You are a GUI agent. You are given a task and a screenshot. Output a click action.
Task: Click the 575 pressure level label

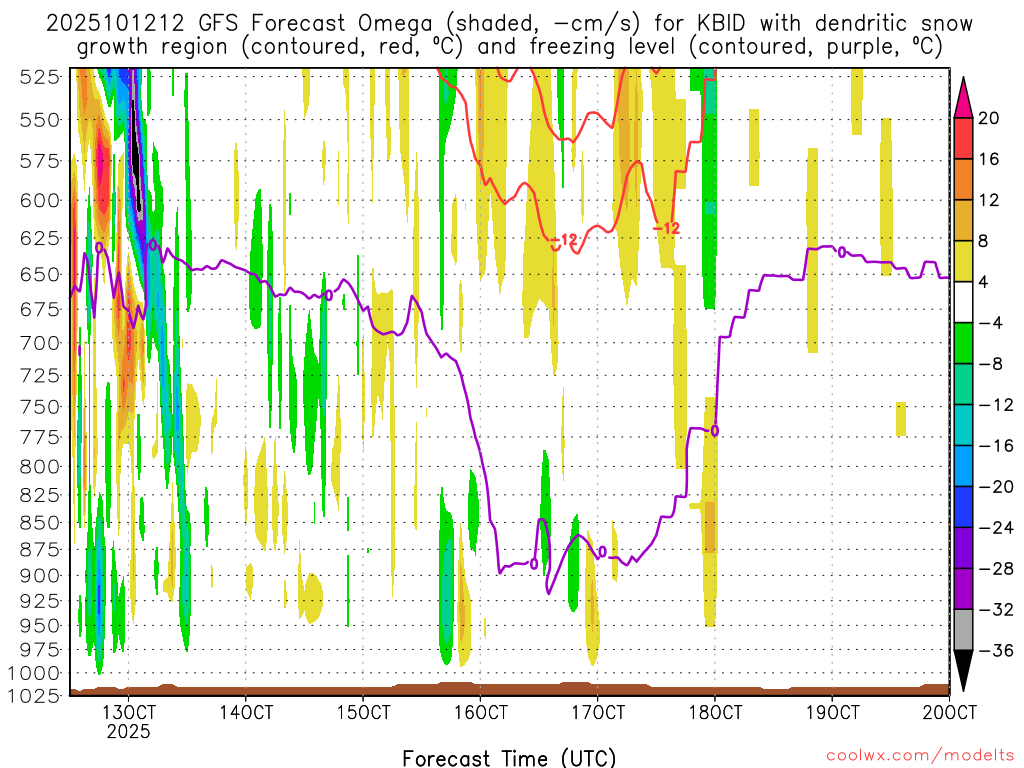(40, 161)
